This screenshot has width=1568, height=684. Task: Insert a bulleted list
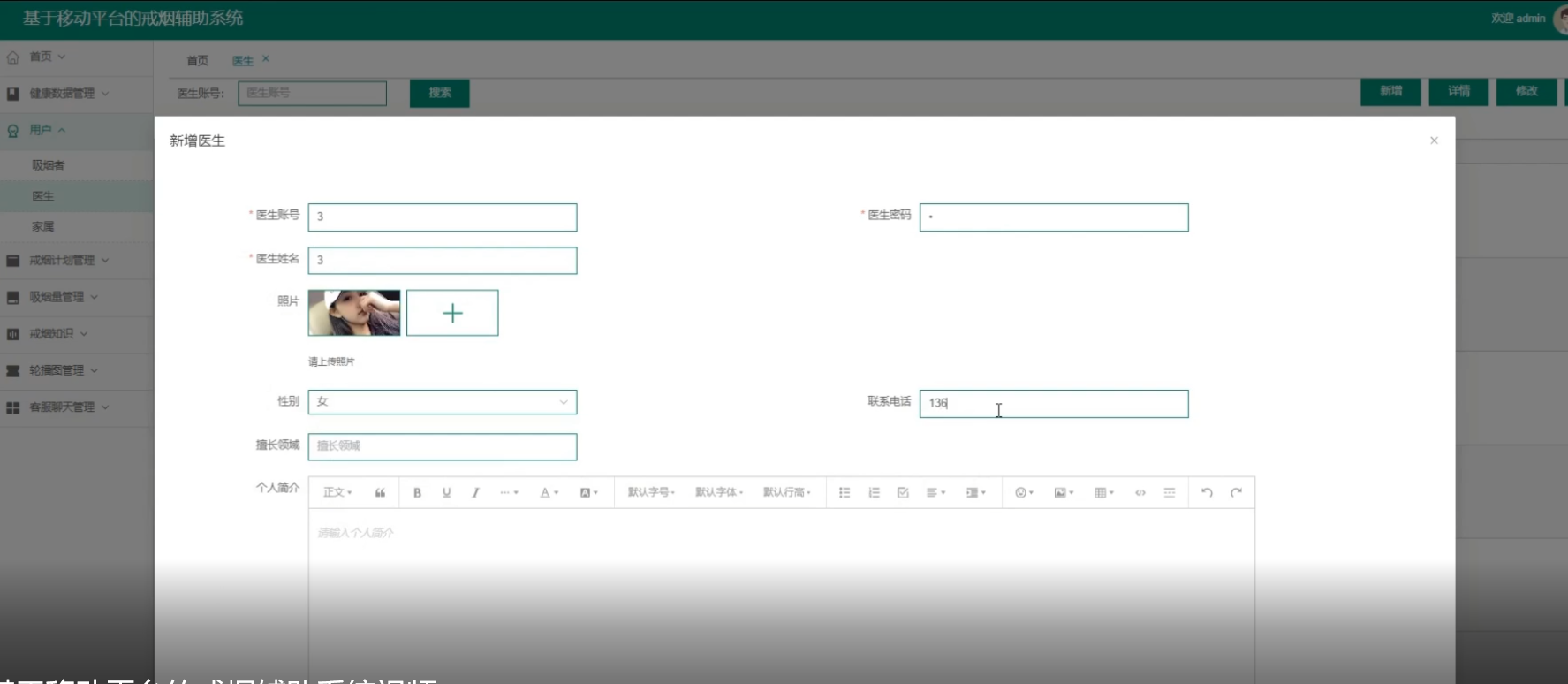coord(845,493)
